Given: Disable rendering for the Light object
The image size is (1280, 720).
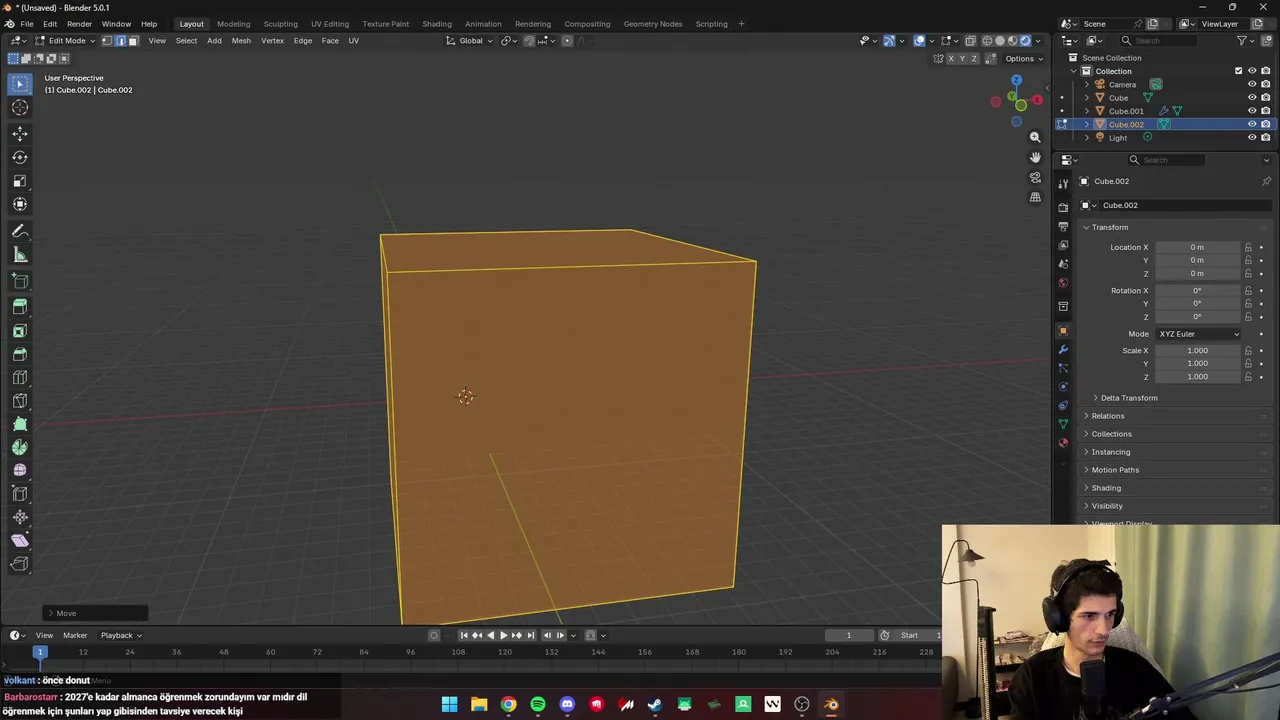Looking at the screenshot, I should click(x=1265, y=137).
